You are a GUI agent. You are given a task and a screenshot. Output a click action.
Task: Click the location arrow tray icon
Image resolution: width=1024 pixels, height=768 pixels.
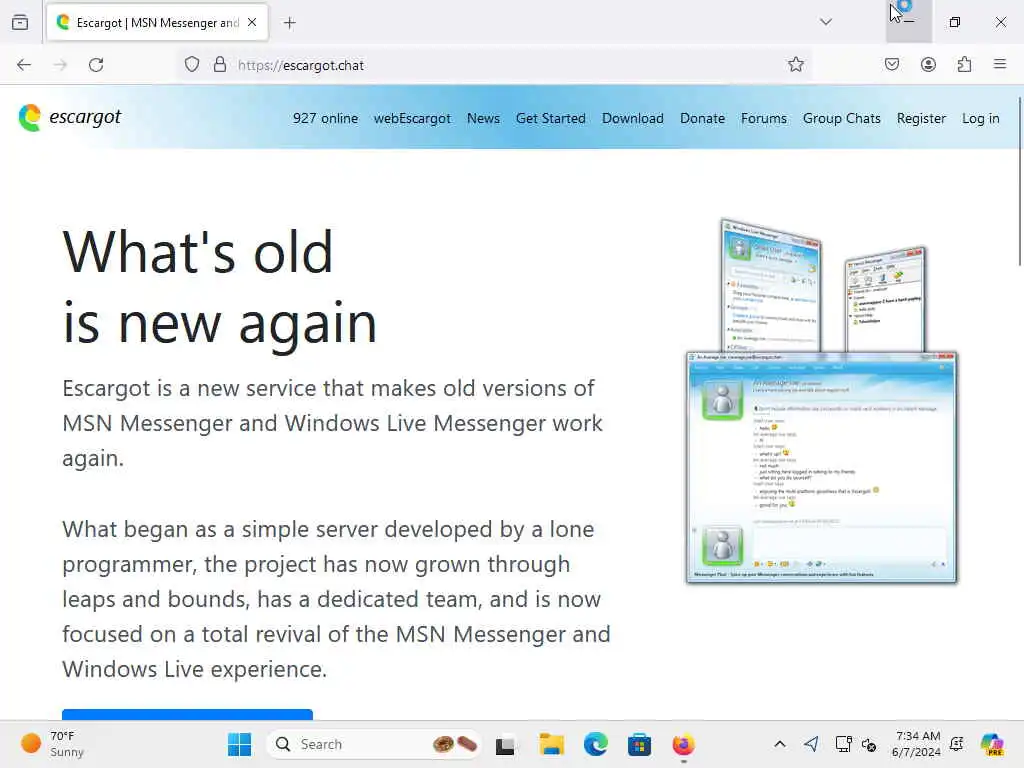coord(811,744)
